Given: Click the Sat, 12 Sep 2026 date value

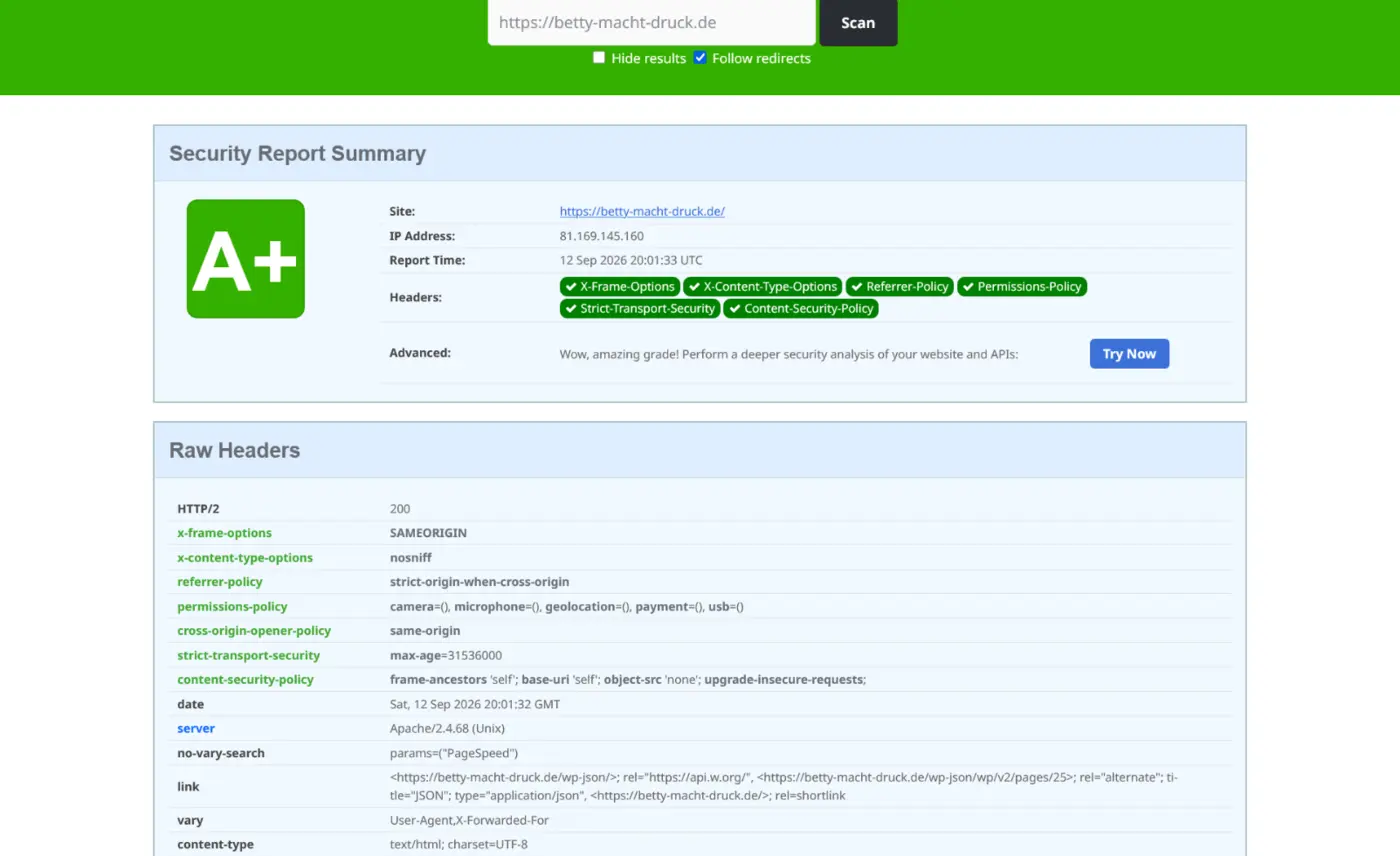Looking at the screenshot, I should [x=475, y=704].
